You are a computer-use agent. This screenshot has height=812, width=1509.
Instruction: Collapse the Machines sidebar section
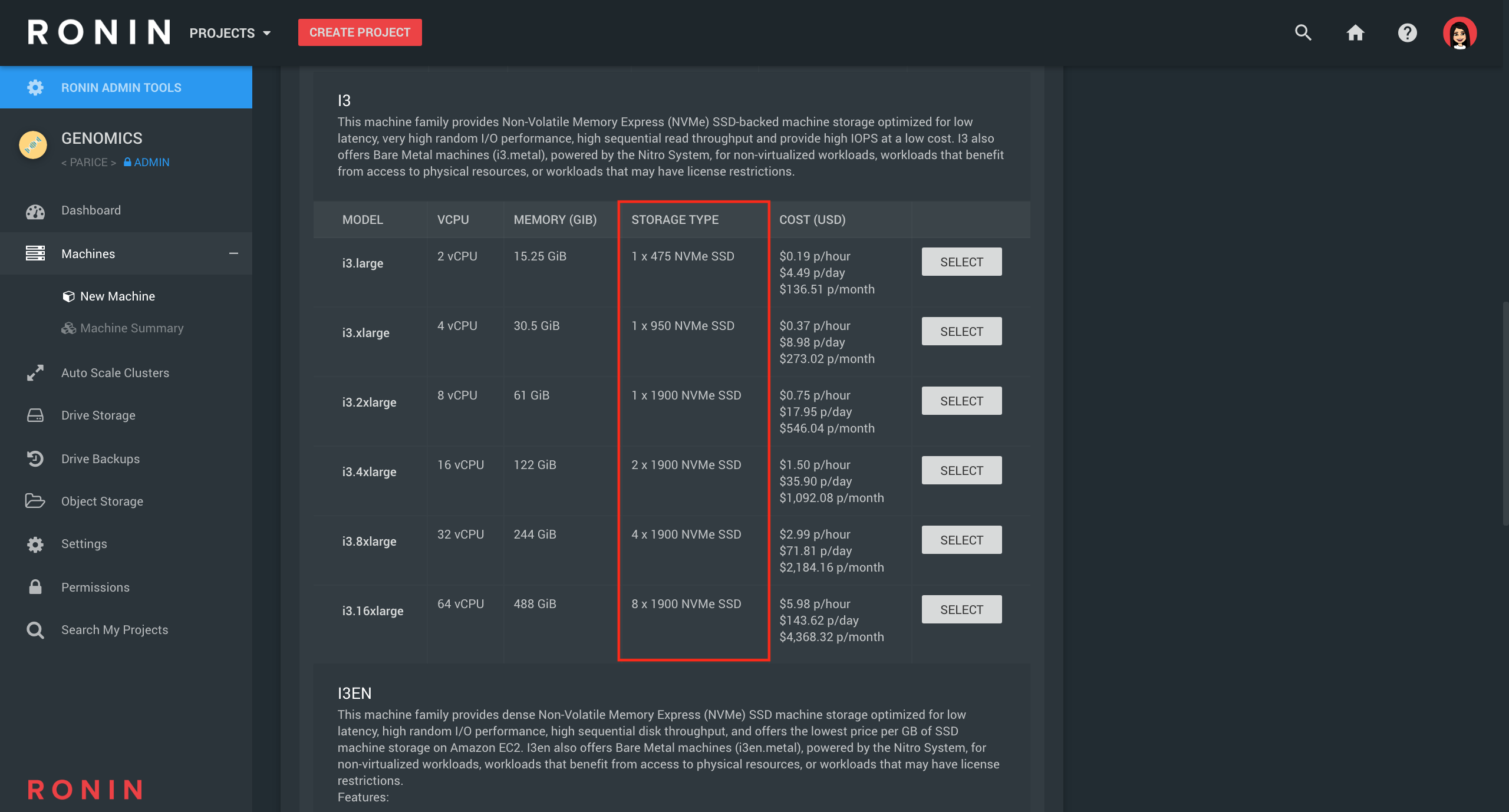[x=233, y=253]
